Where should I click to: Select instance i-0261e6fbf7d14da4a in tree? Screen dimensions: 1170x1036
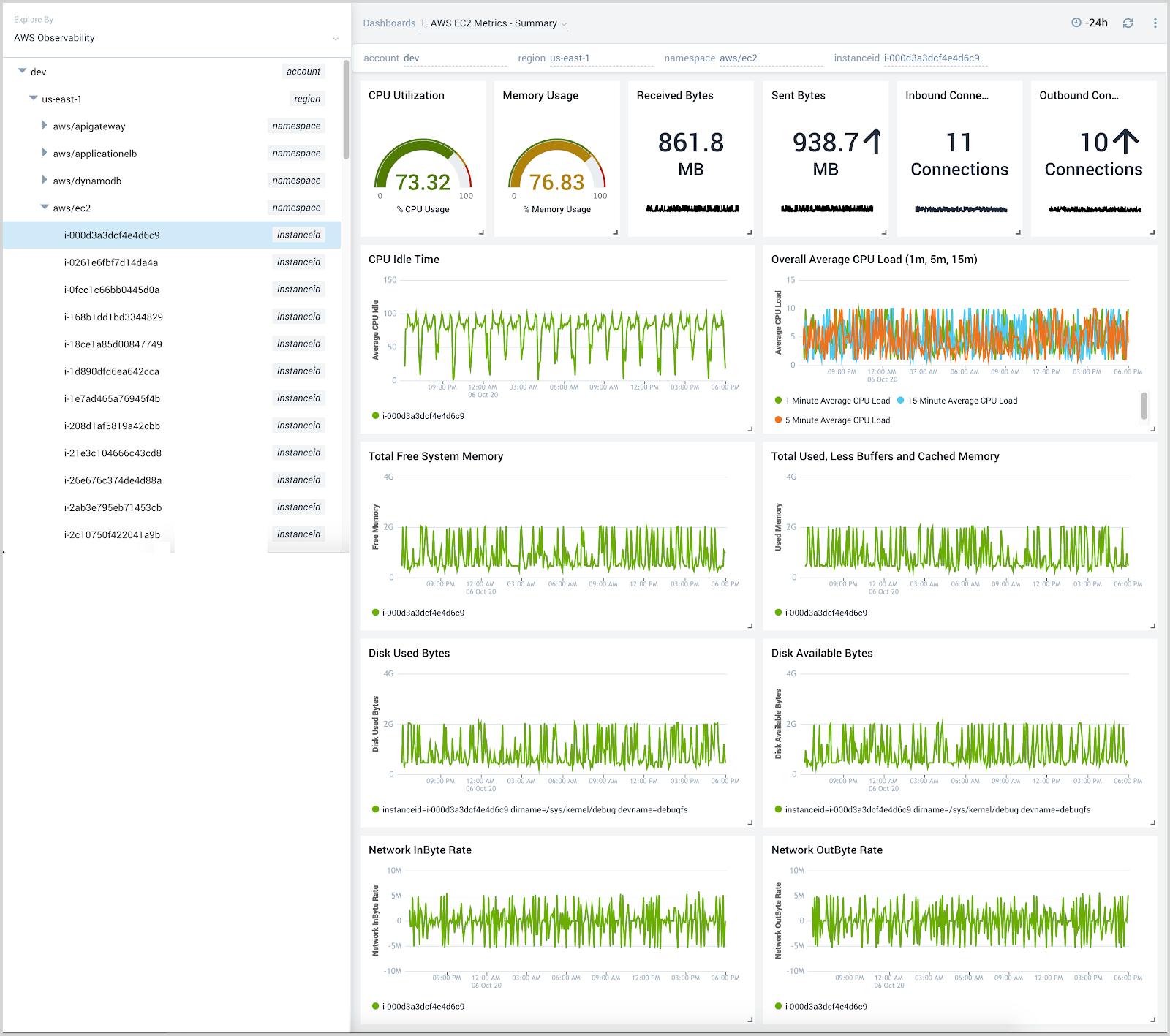[111, 262]
